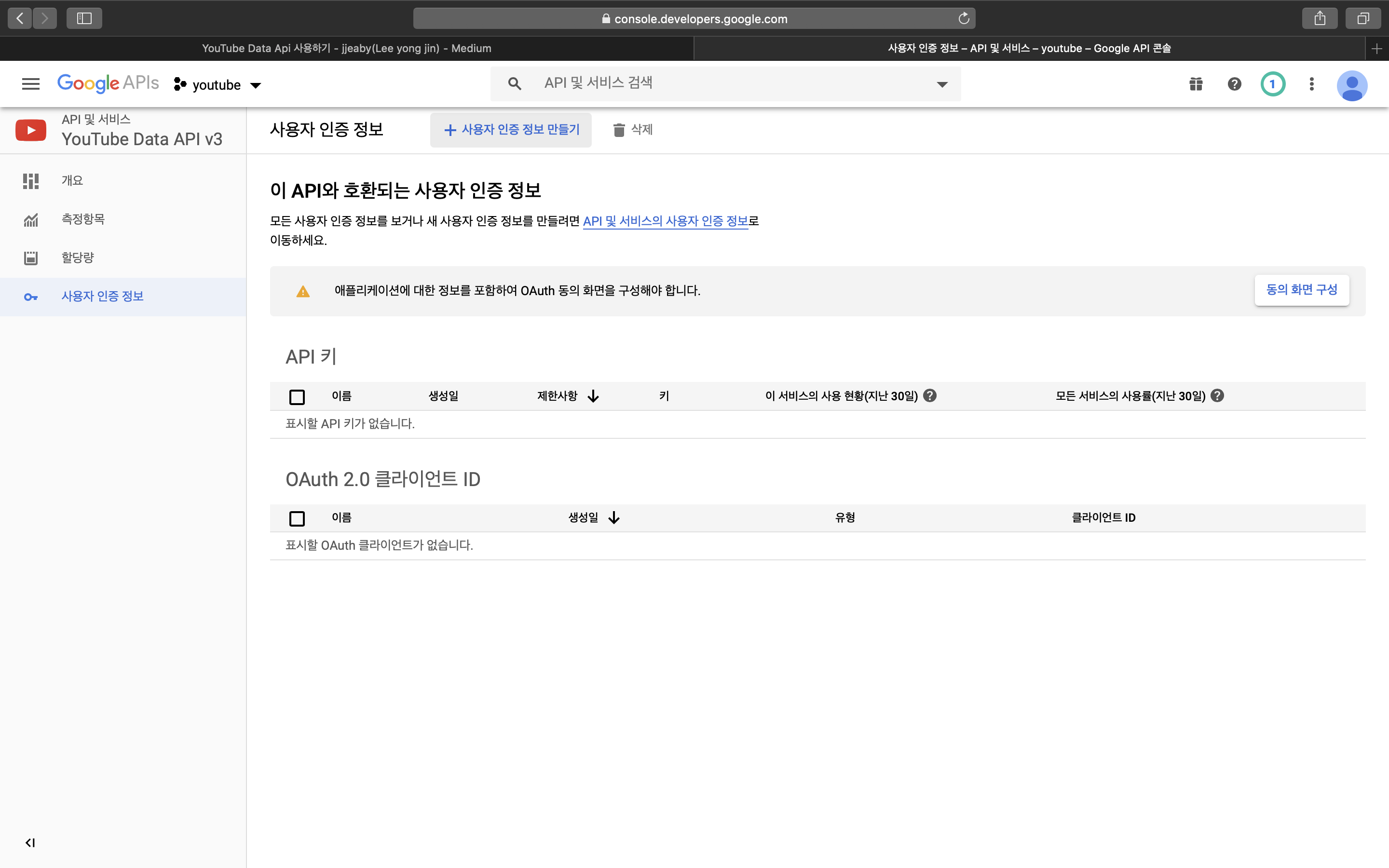Screen dimensions: 1389x868
Task: Expand the search bar dropdown arrow
Action: click(942, 84)
